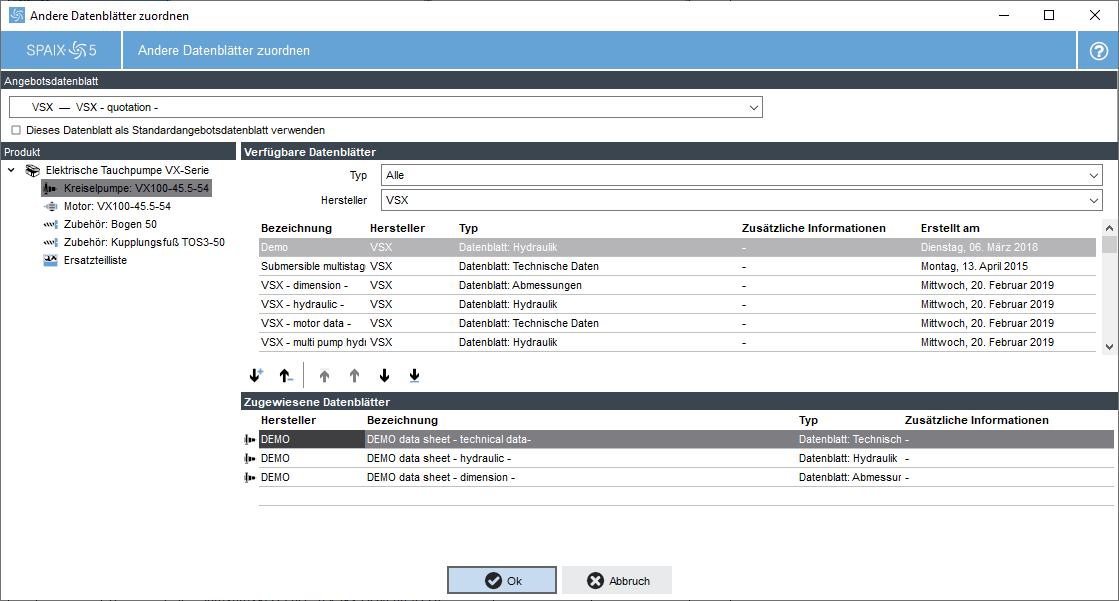The image size is (1119, 601).
Task: Click the remove datasheet arrow with minus
Action: 285,375
